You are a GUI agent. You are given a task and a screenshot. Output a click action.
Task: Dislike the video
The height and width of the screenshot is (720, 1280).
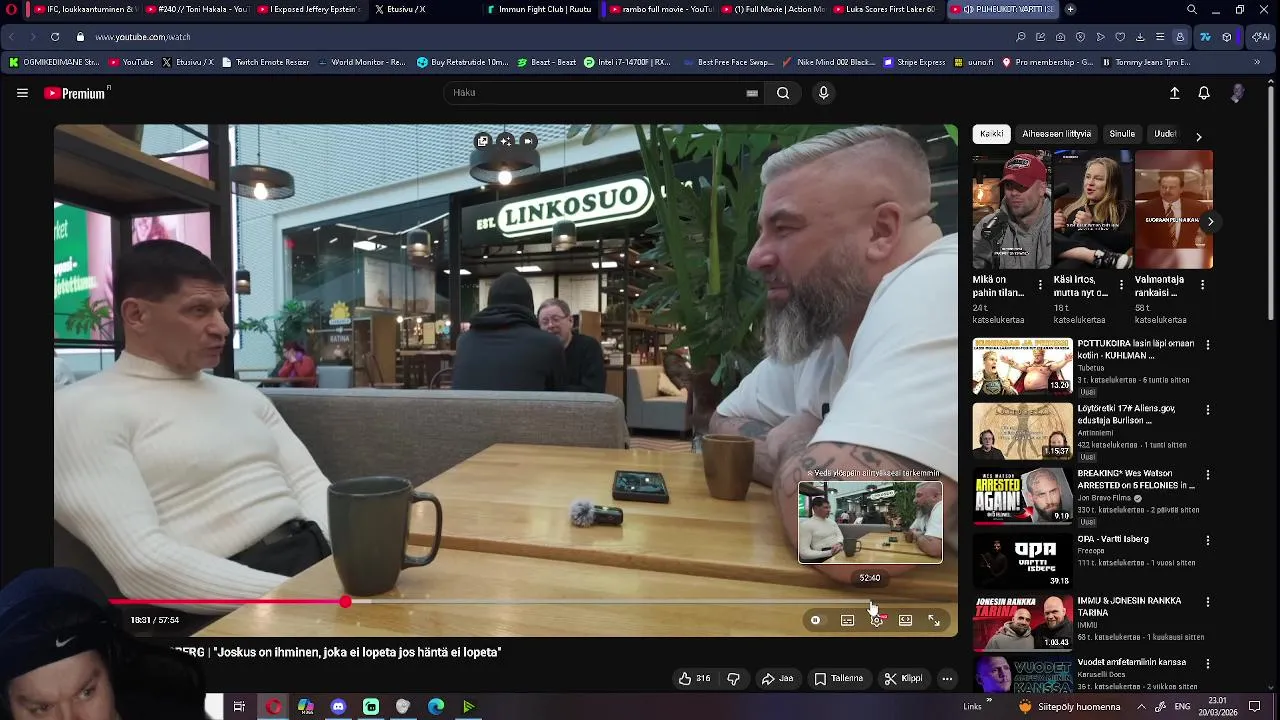point(733,679)
